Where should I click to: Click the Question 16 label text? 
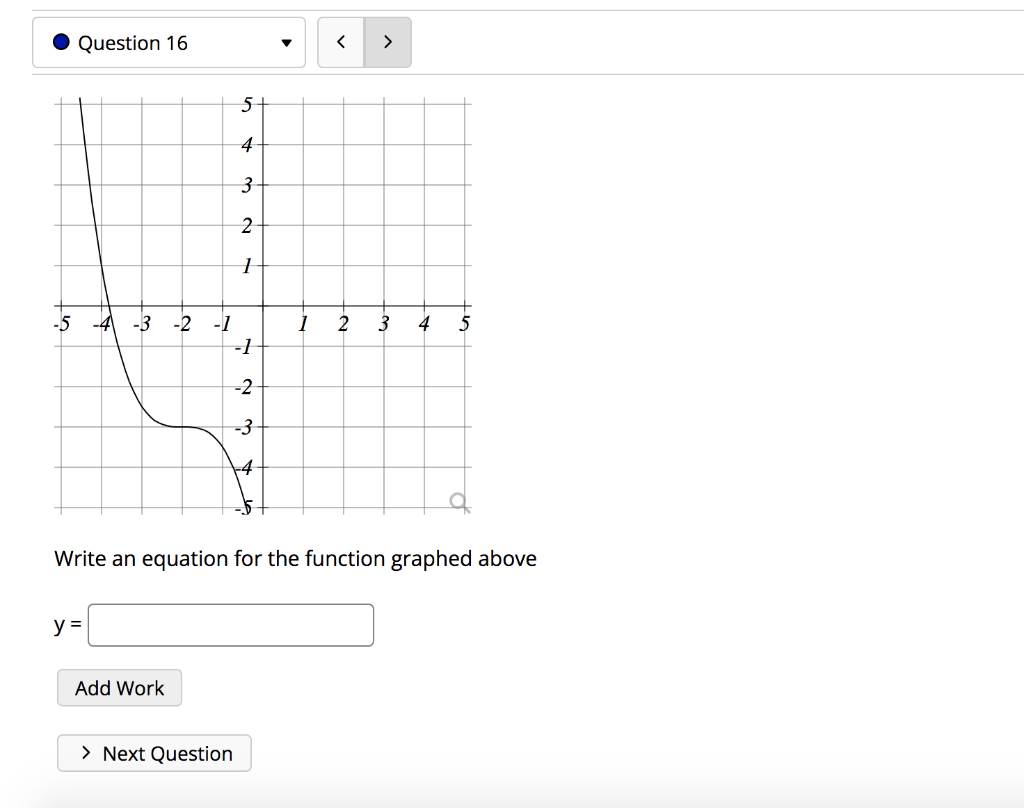pyautogui.click(x=133, y=43)
